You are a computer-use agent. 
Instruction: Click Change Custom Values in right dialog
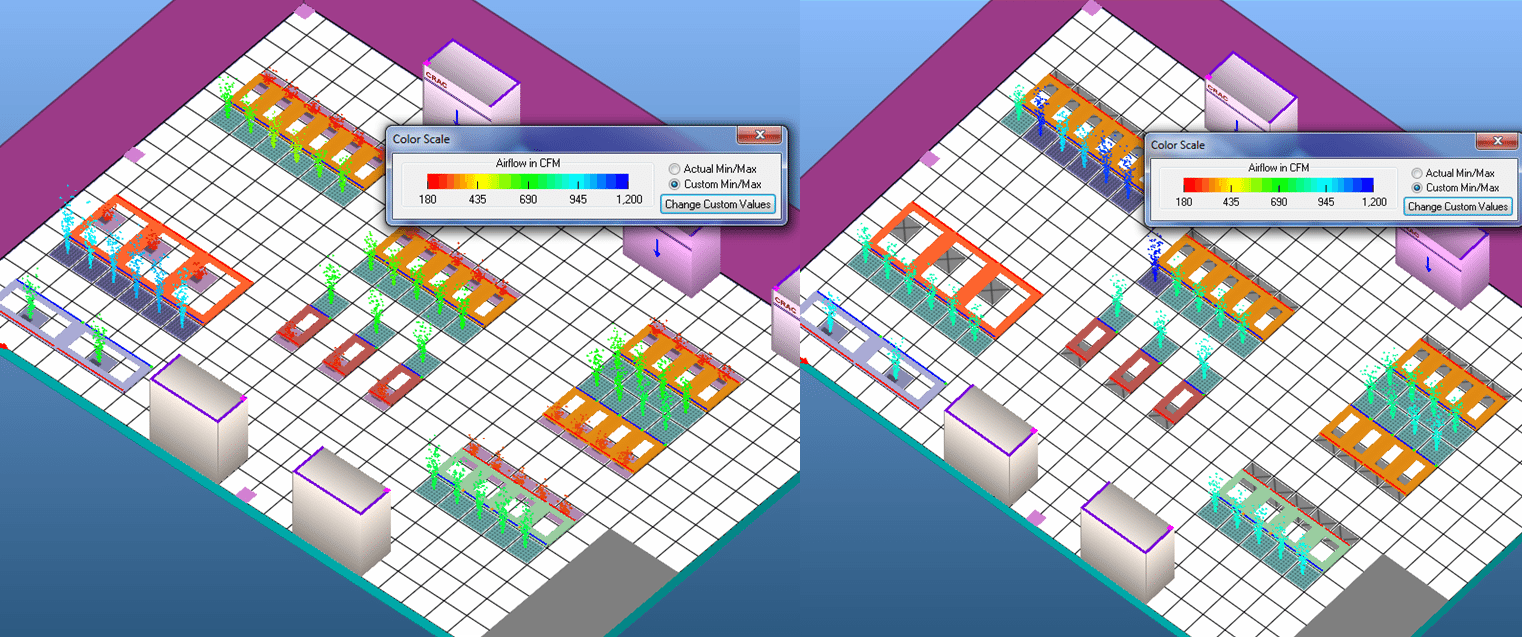[1457, 207]
